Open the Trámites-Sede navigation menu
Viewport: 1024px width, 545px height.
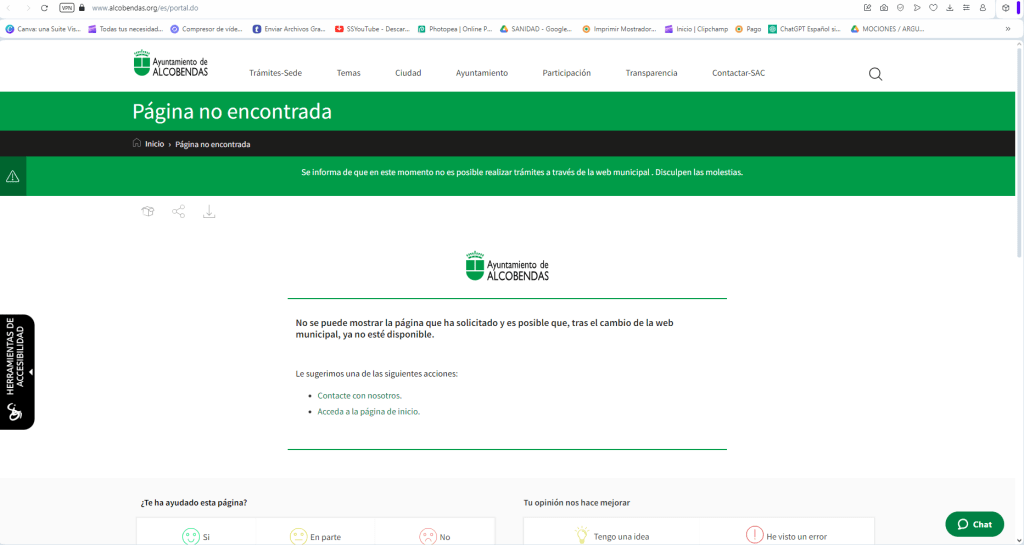click(275, 73)
